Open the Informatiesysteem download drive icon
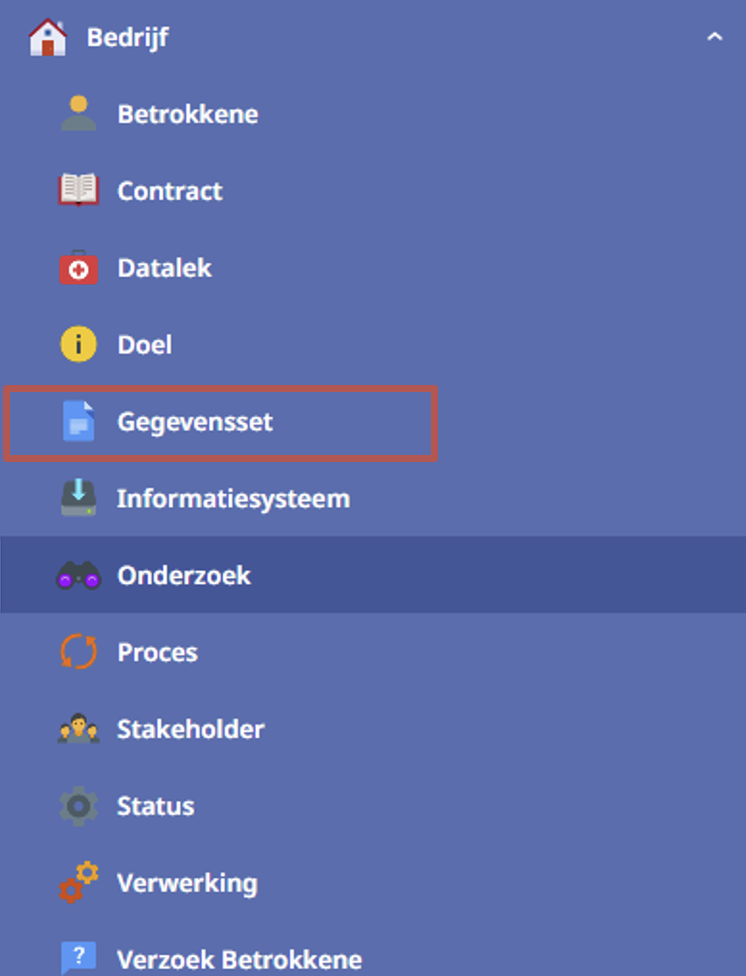Image resolution: width=746 pixels, height=976 pixels. 78,498
